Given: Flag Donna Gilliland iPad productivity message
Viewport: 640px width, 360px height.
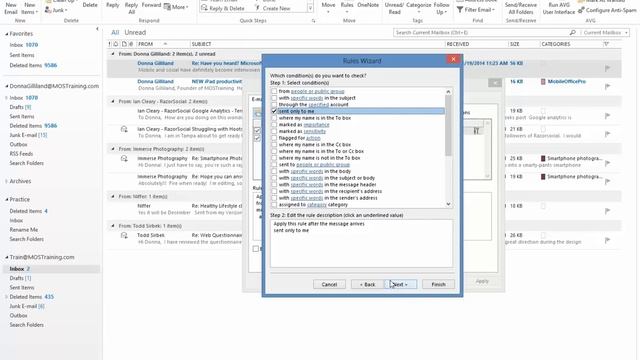Looking at the screenshot, I should point(607,87).
